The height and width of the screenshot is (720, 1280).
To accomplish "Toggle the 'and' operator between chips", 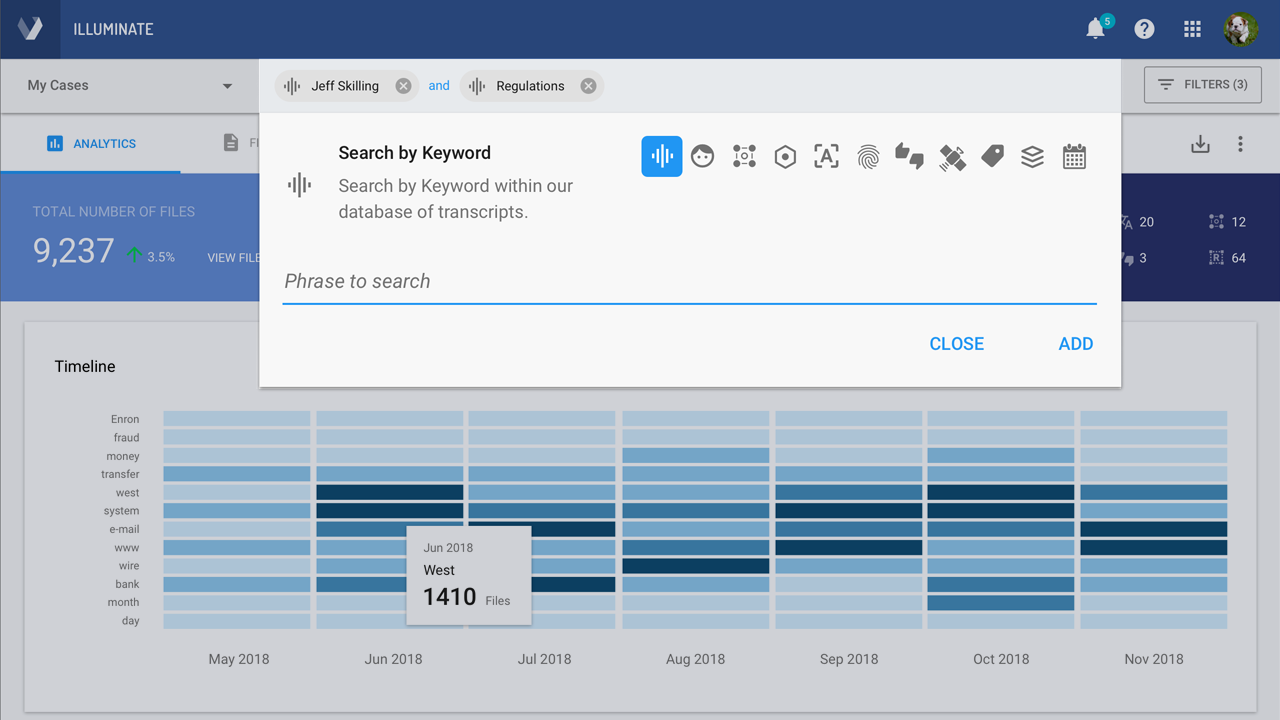I will pyautogui.click(x=439, y=86).
